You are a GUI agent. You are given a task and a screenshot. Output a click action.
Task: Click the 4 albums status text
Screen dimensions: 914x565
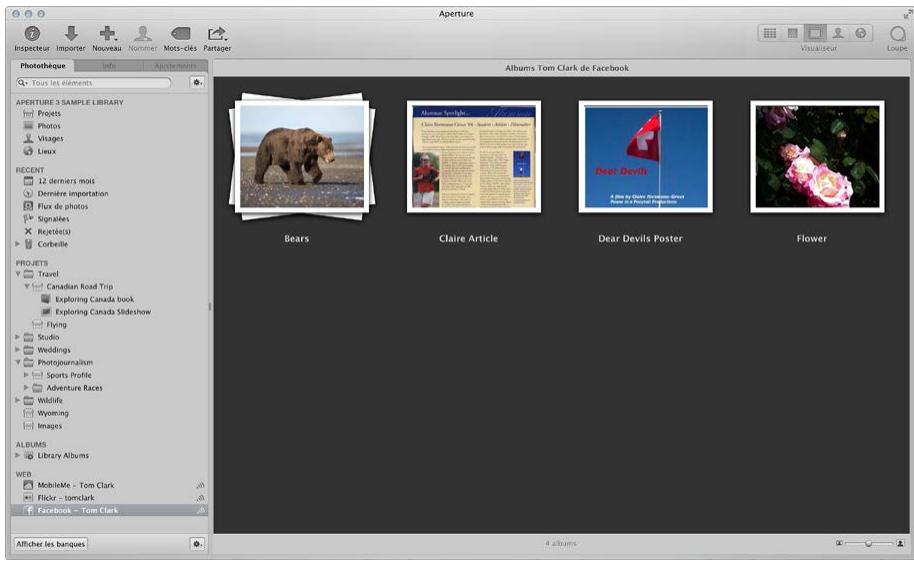(561, 543)
